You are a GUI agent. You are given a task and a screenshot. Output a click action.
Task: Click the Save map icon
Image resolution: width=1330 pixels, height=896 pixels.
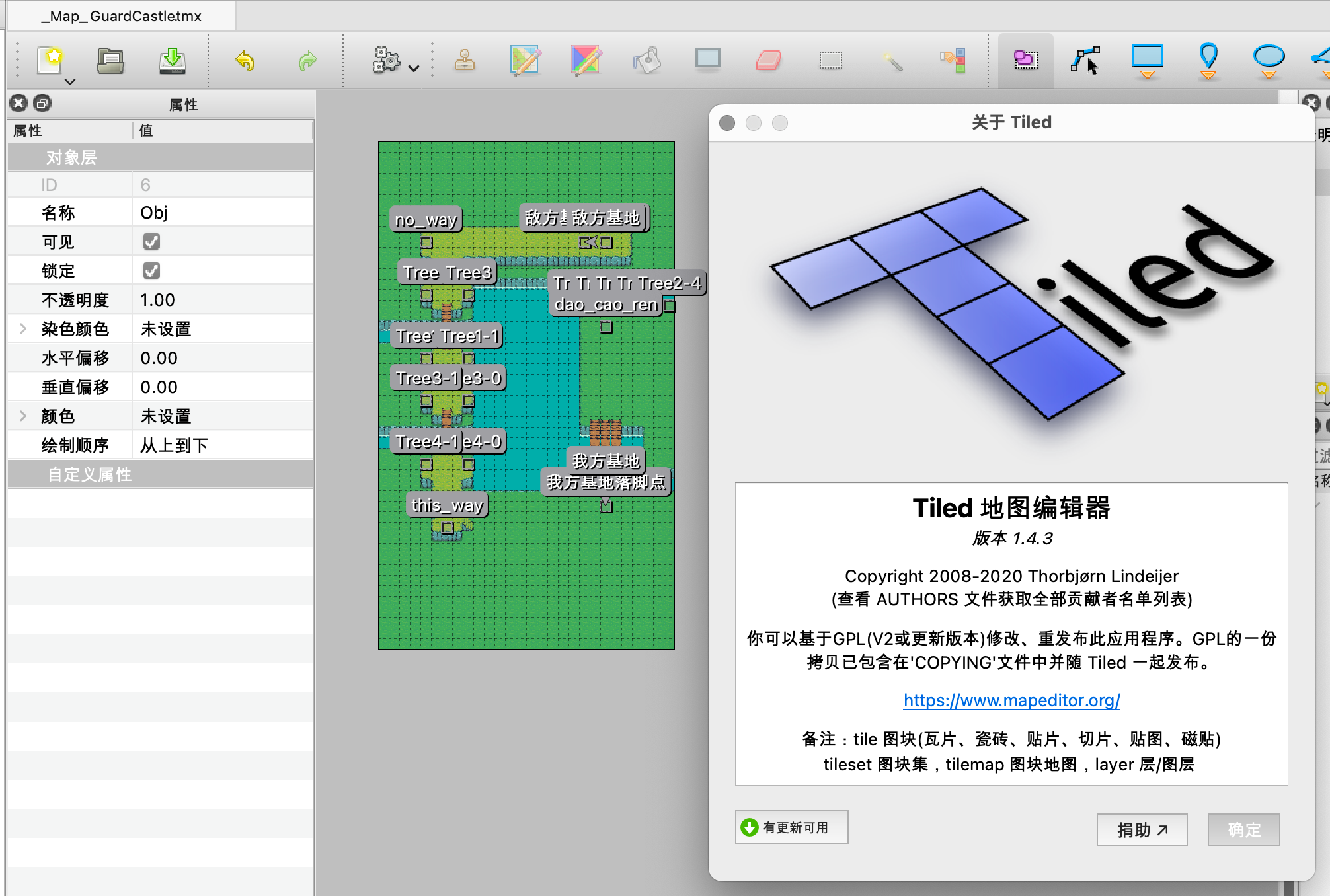pyautogui.click(x=173, y=61)
